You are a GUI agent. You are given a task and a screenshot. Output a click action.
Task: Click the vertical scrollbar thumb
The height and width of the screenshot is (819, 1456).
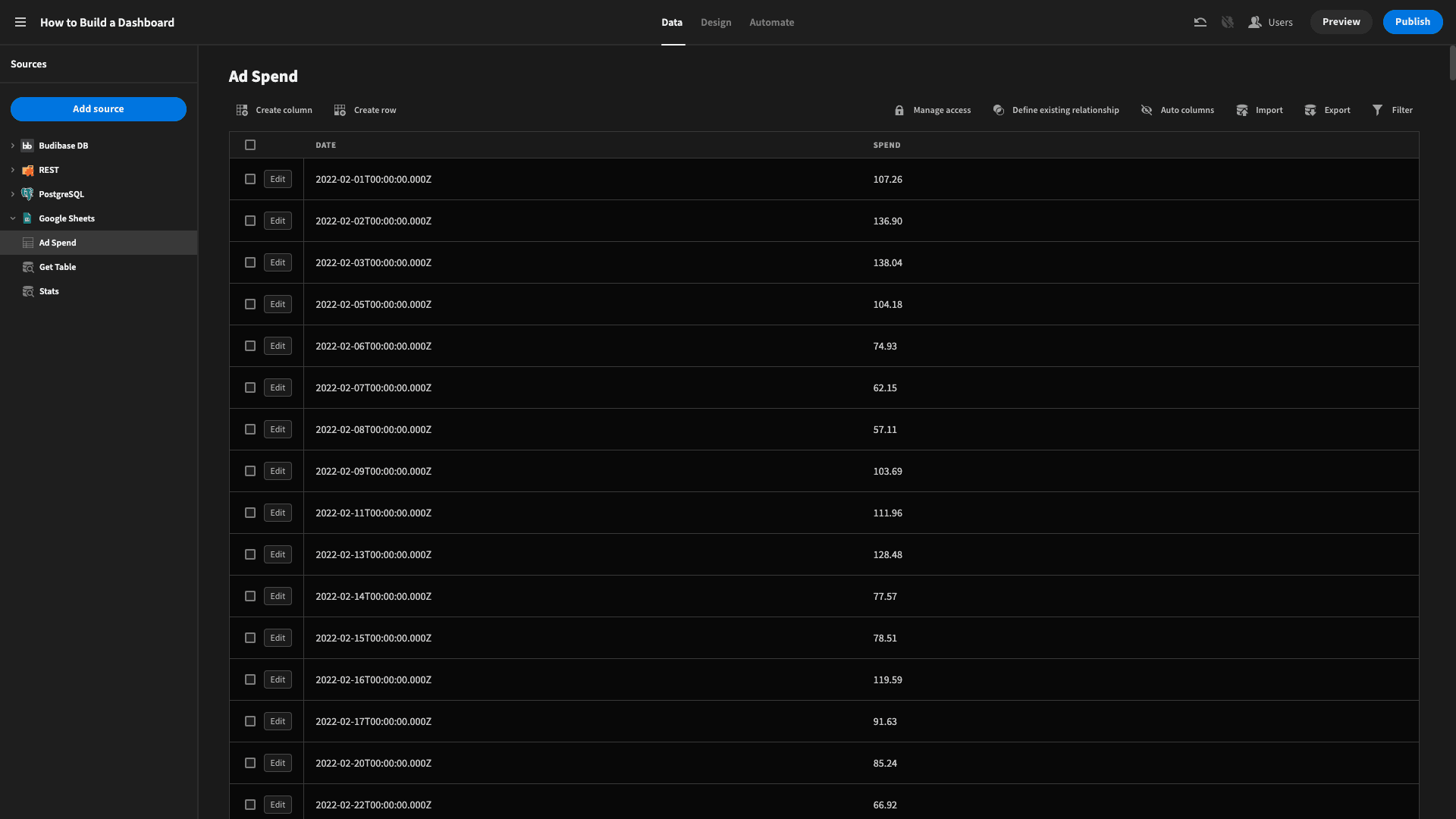tap(1452, 63)
